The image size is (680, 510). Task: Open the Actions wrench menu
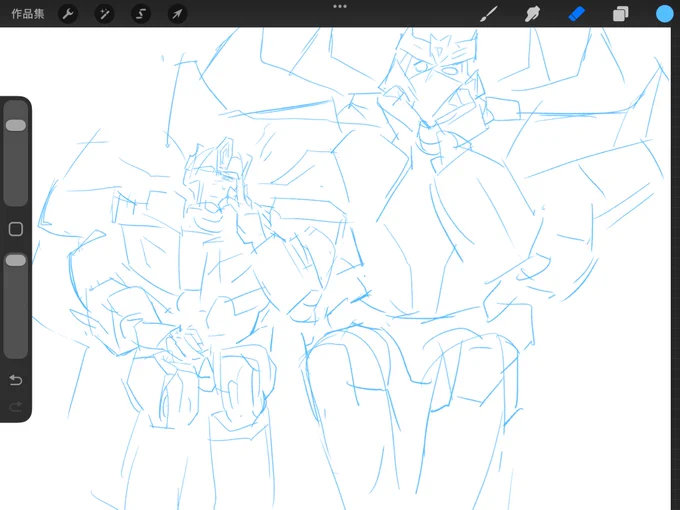(68, 14)
